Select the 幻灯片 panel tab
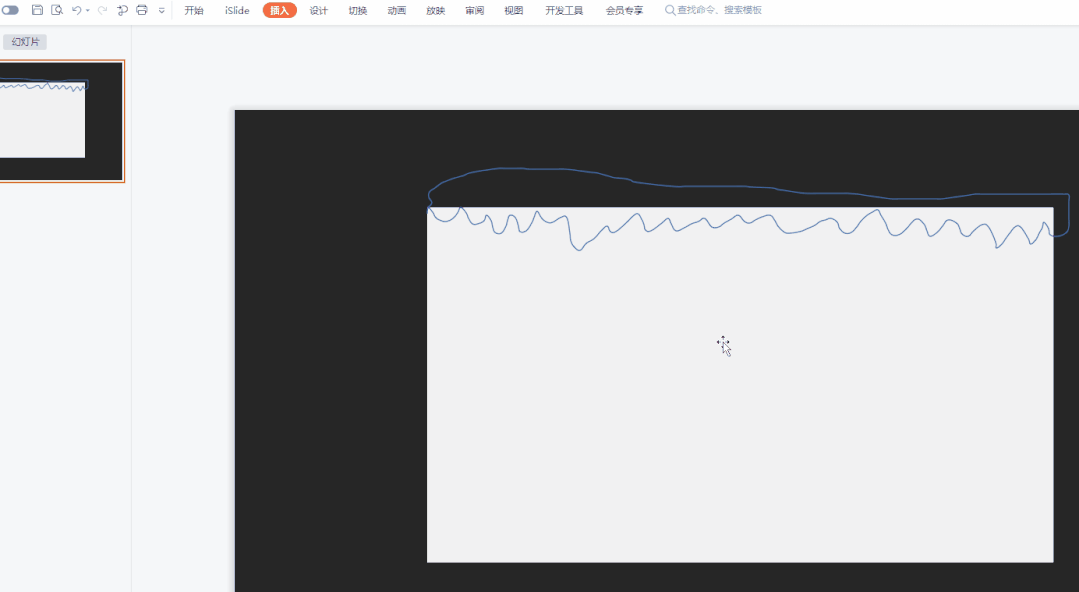Screen dimensions: 1079x592 tap(25, 42)
